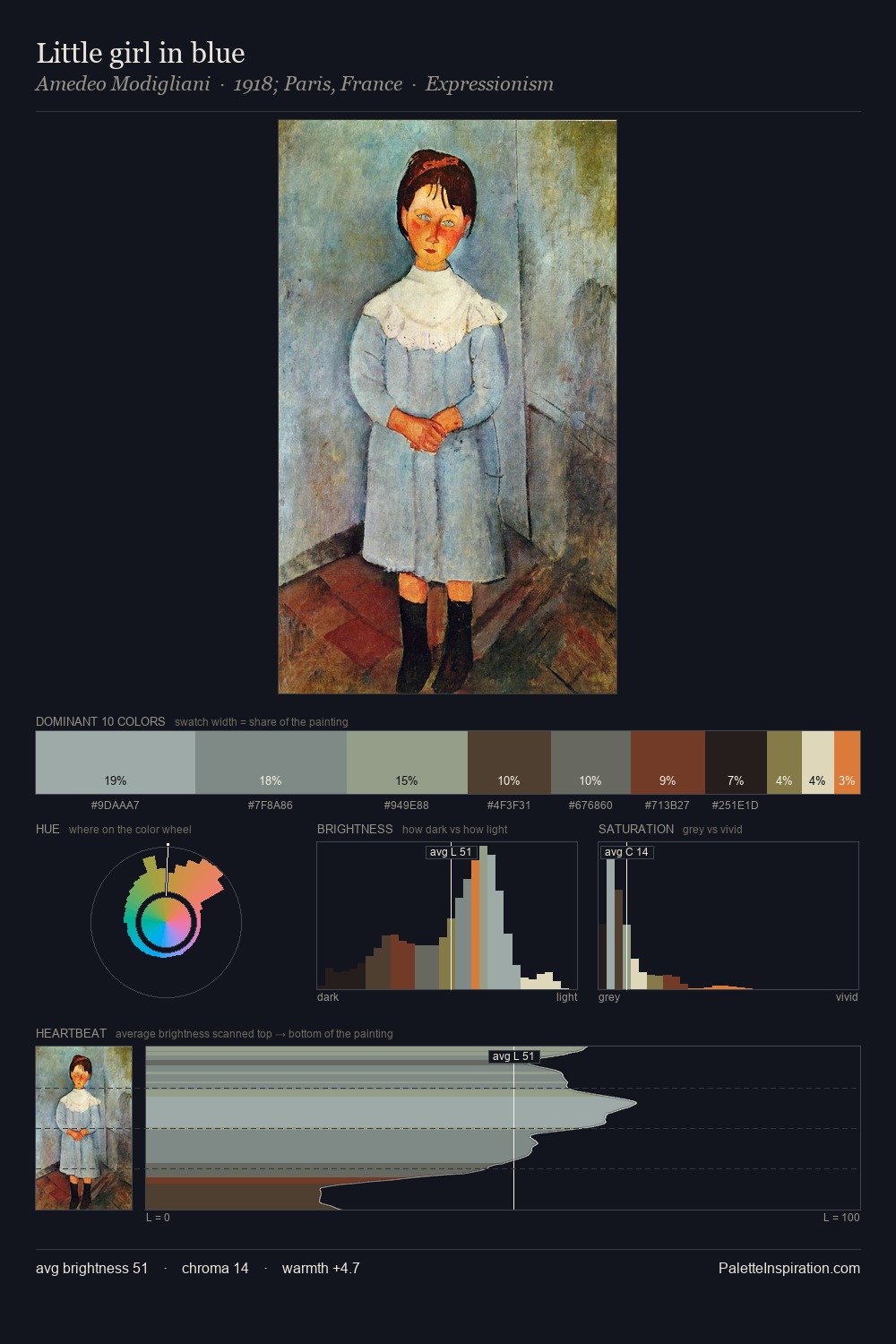Select the 19% color swatch #9DAAA7

pyautogui.click(x=116, y=762)
